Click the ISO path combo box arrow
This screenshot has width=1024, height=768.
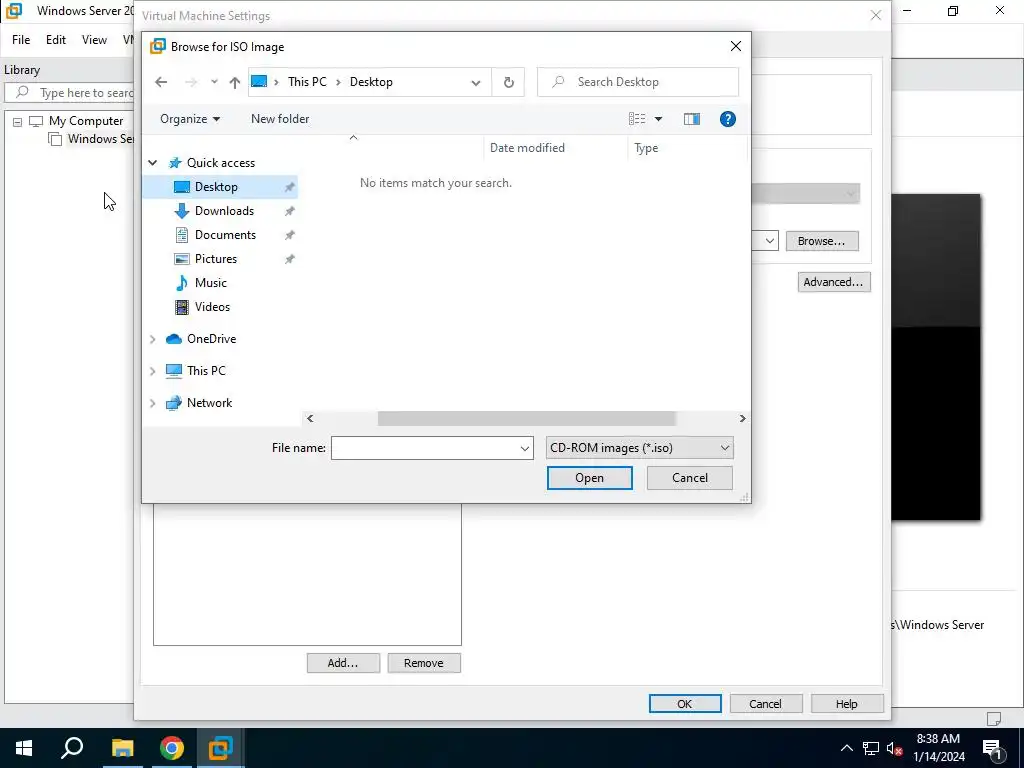click(x=770, y=241)
